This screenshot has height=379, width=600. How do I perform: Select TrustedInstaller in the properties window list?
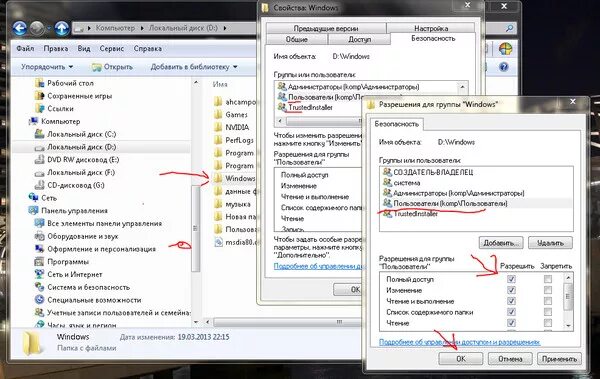pyautogui.click(x=310, y=108)
